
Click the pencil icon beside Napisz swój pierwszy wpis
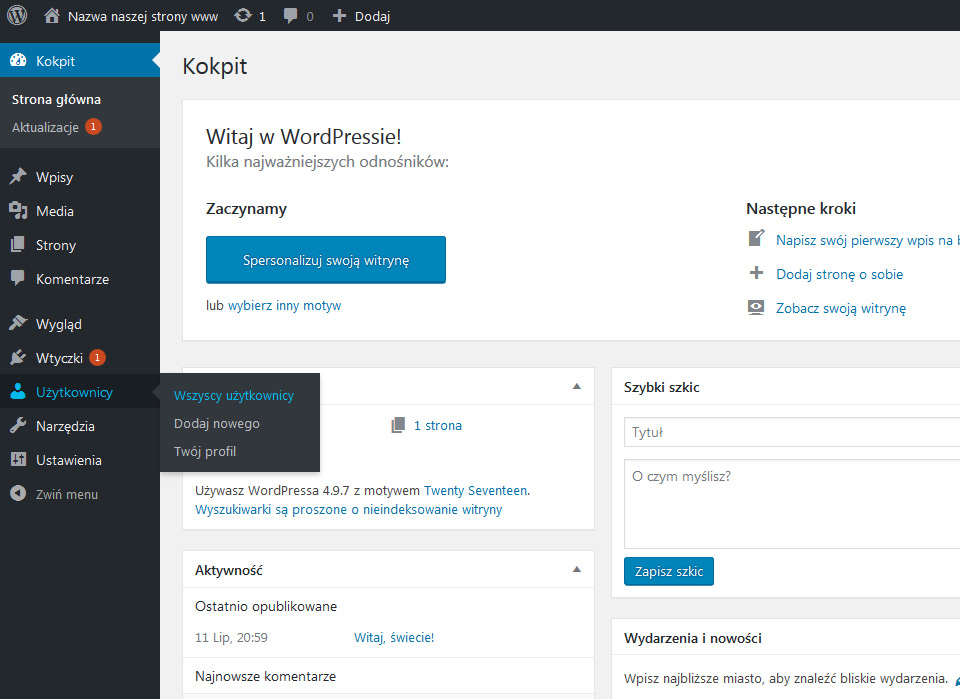click(757, 238)
